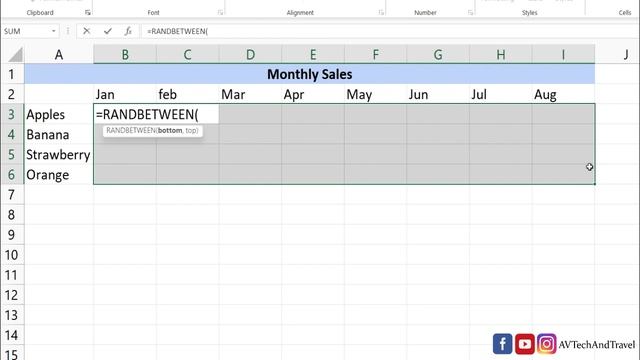Open the Clipboard group dialog launcher
The width and height of the screenshot is (640, 360).
[87, 13]
